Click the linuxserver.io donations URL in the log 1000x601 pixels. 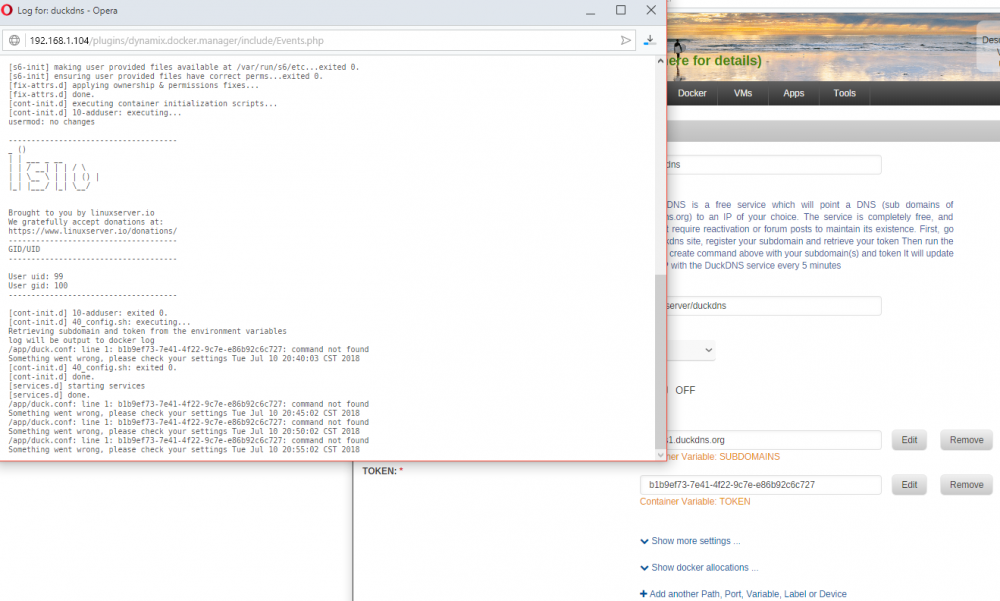pyautogui.click(x=92, y=231)
